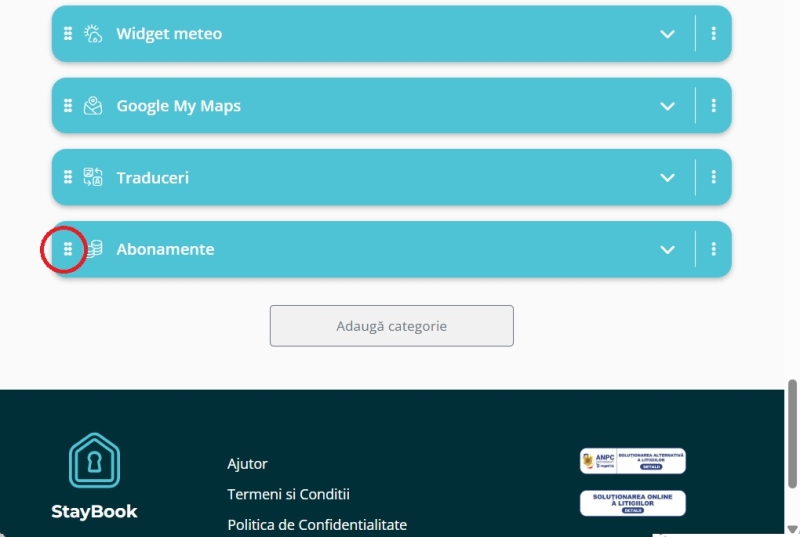Click the weather icon beside Widget meteo

[x=93, y=34]
